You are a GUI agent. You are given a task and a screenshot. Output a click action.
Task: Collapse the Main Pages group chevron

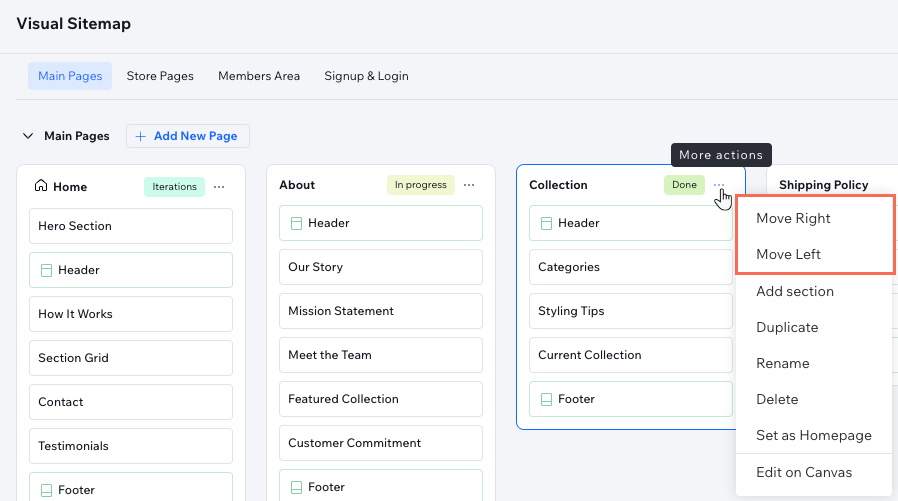(x=27, y=136)
